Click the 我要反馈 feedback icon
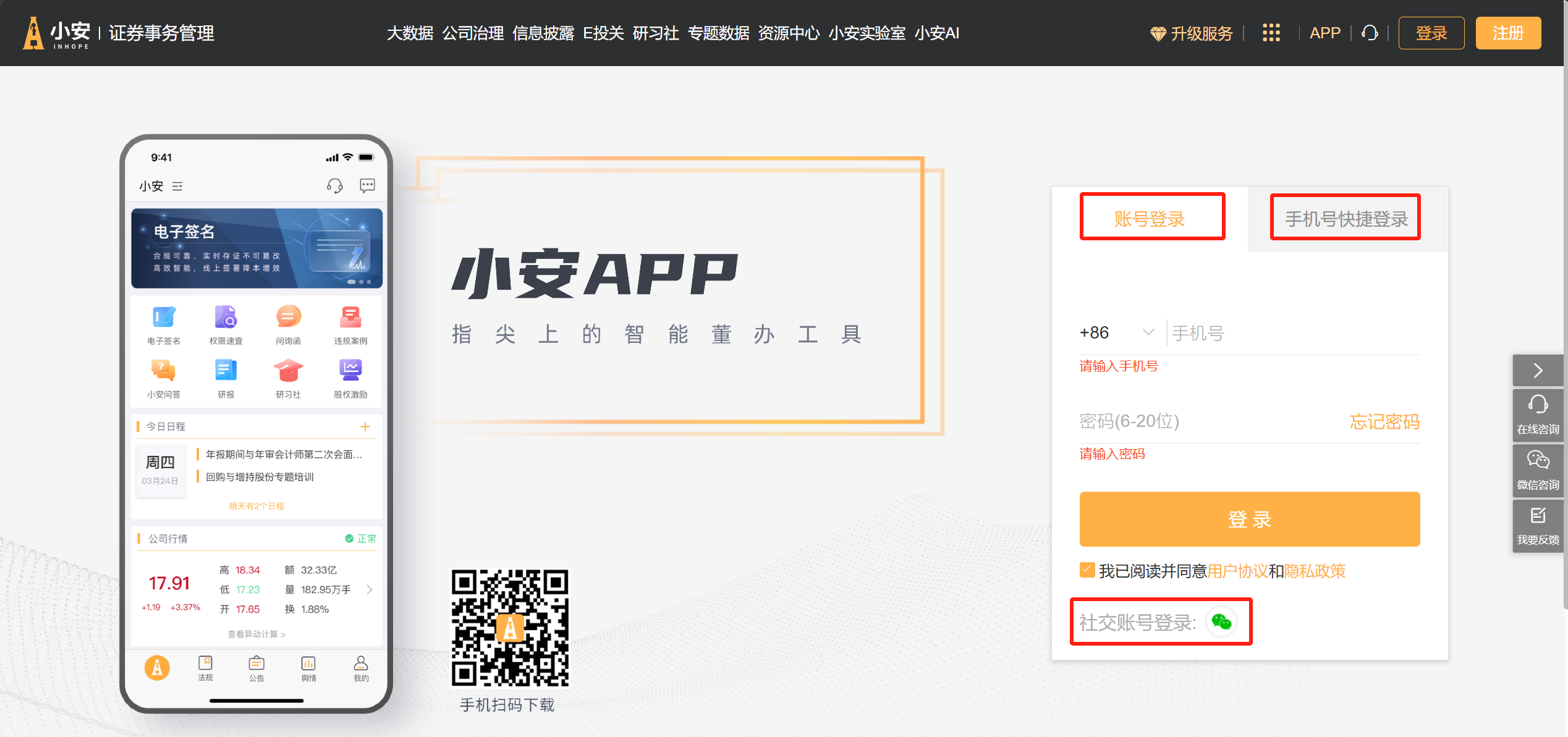 (x=1538, y=515)
